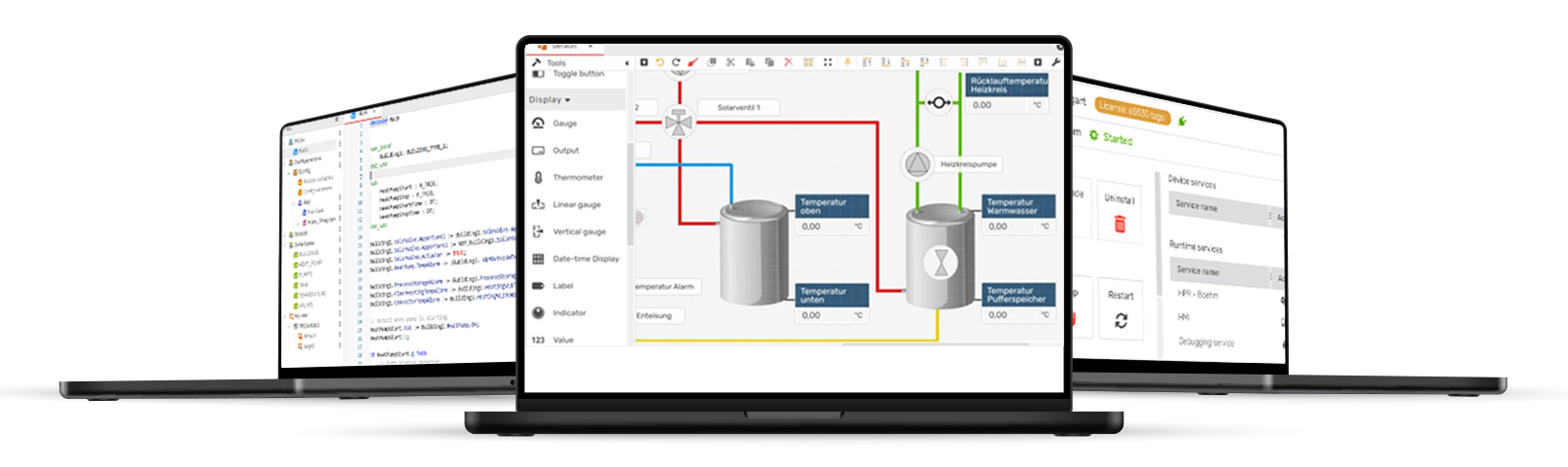The image size is (1568, 467).
Task: Select the Thermometer display element
Action: pyautogui.click(x=577, y=178)
